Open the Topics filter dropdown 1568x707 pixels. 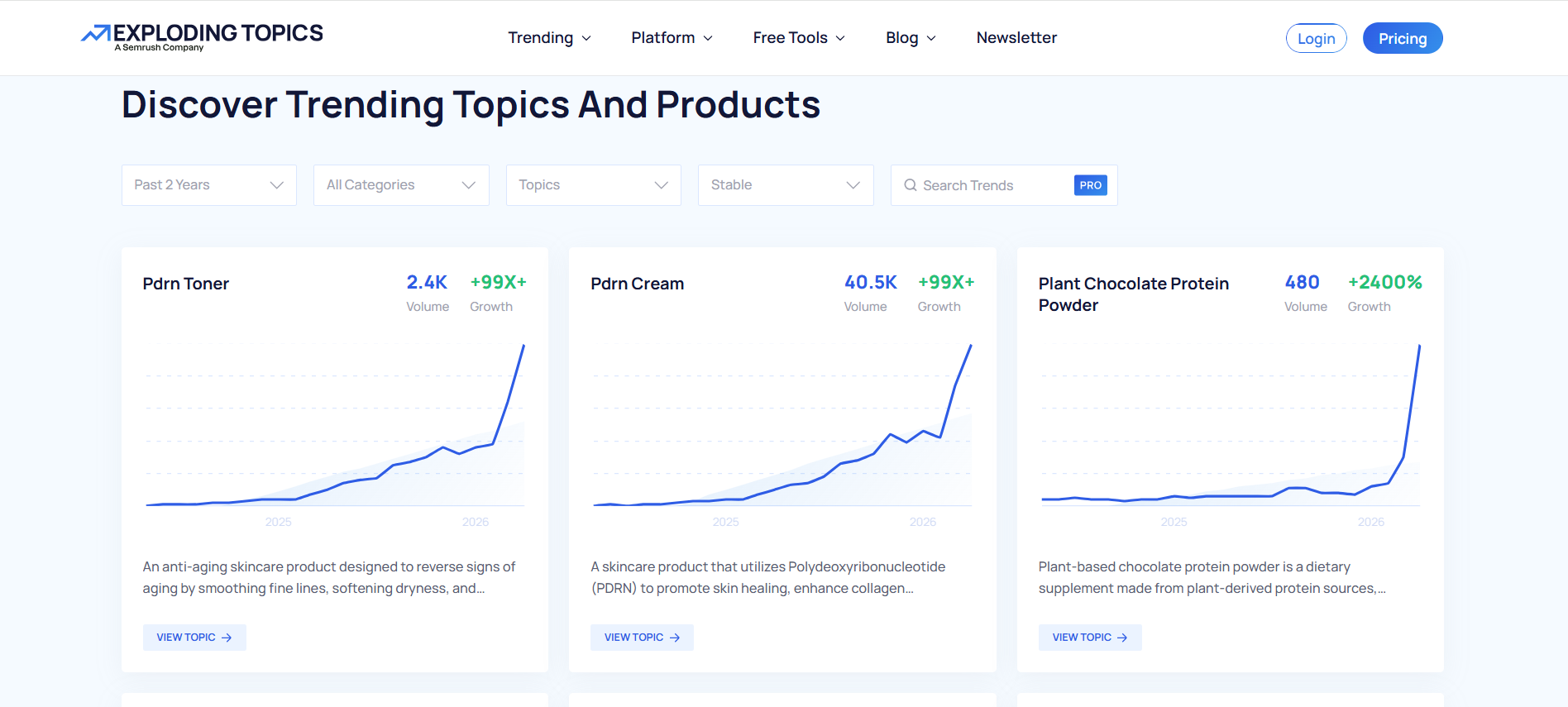594,185
